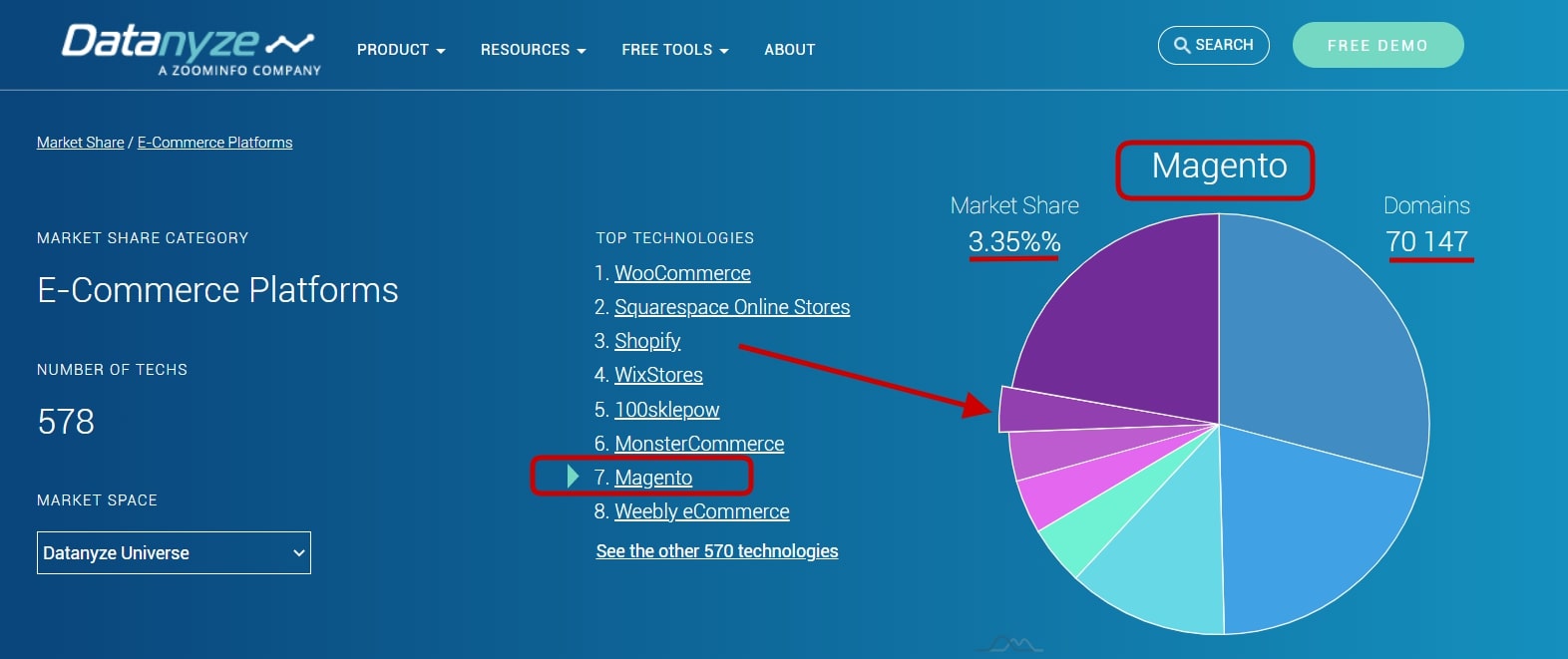Expand the RESOURCES menu
Viewport: 1568px width, 659px height.
tap(533, 50)
